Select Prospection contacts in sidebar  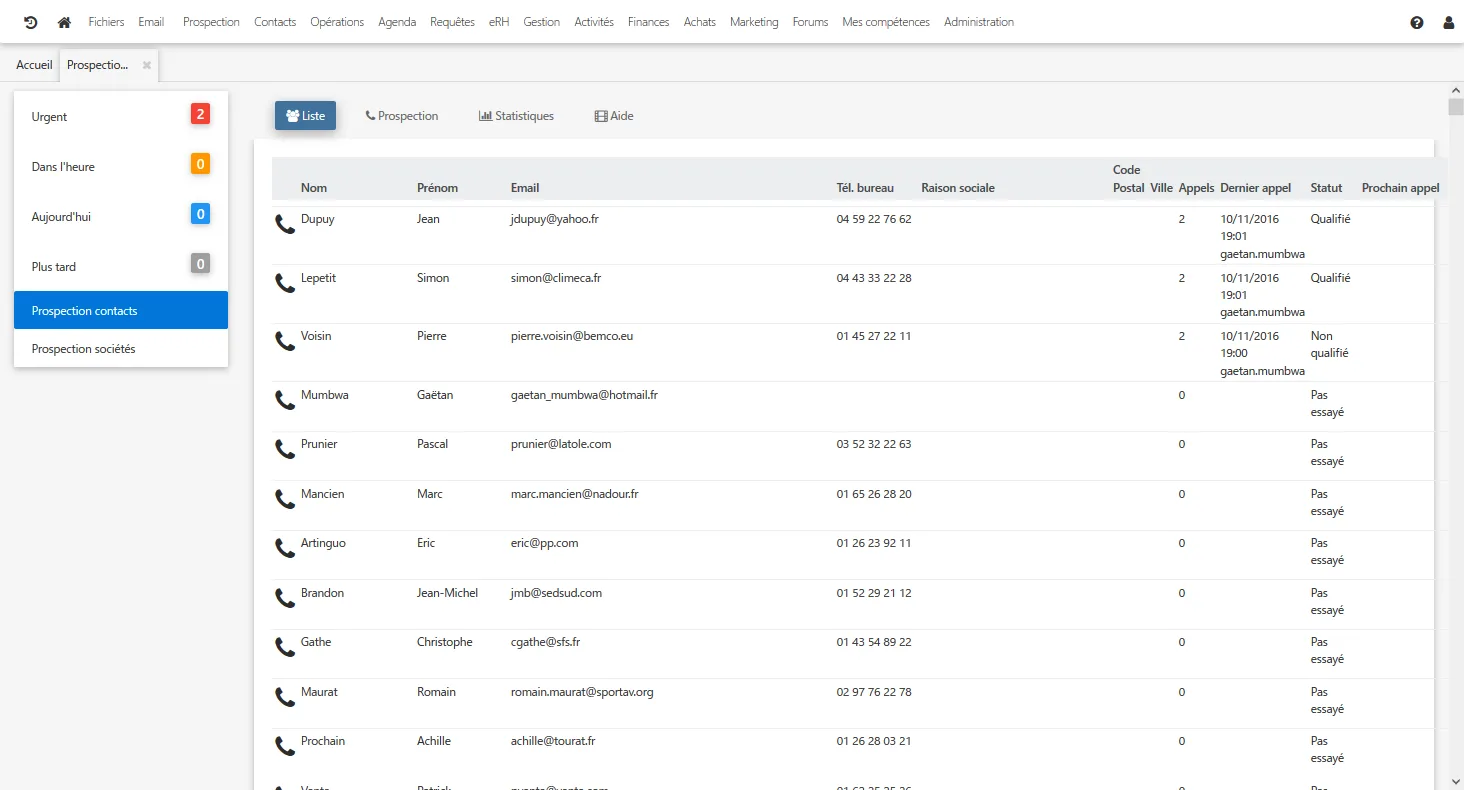(121, 310)
